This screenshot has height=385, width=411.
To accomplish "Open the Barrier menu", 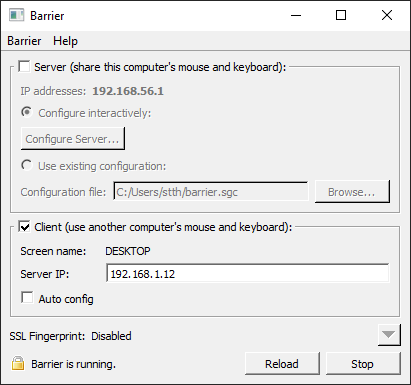I will [x=24, y=41].
